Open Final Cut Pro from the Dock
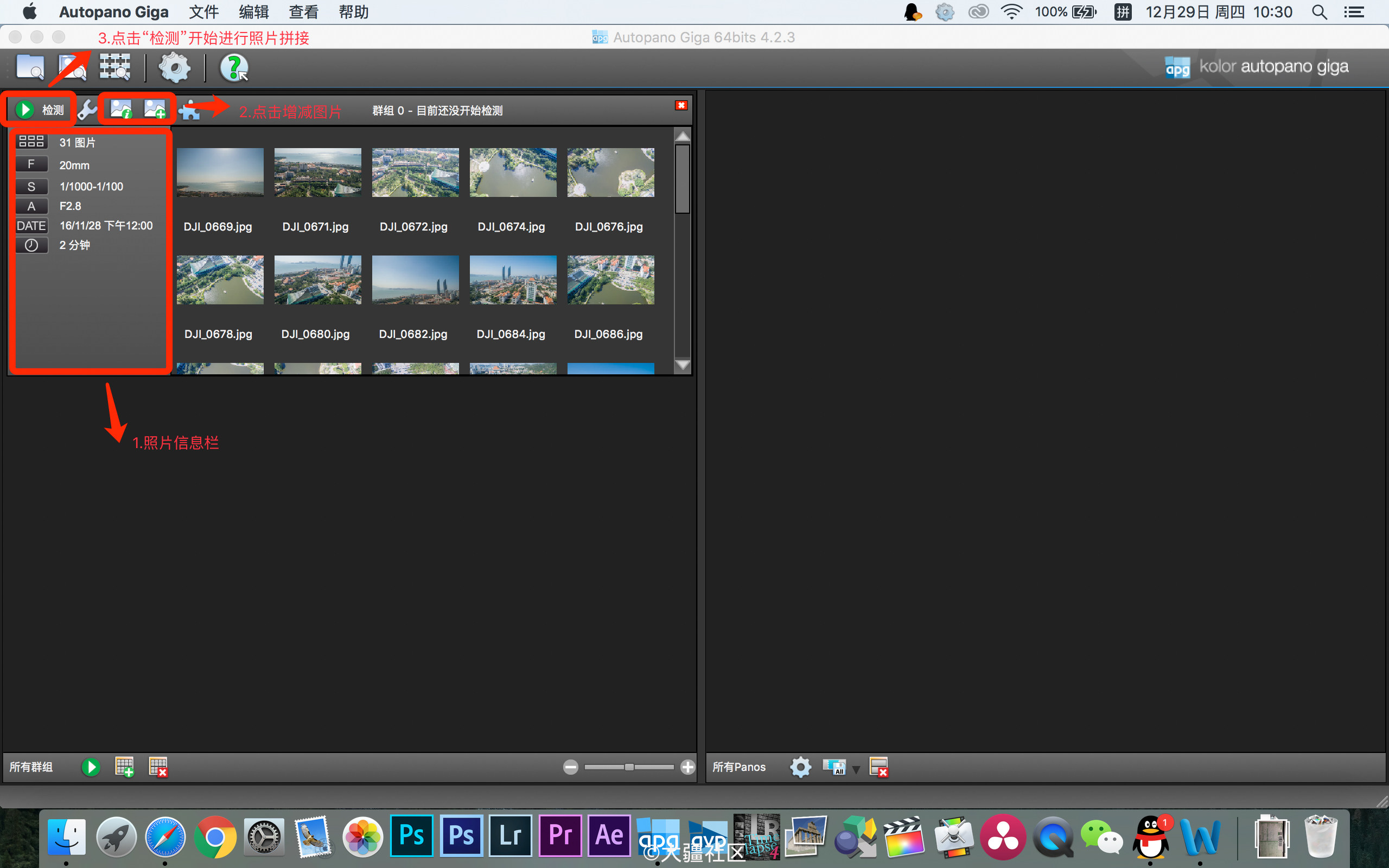This screenshot has height=868, width=1389. [x=904, y=837]
